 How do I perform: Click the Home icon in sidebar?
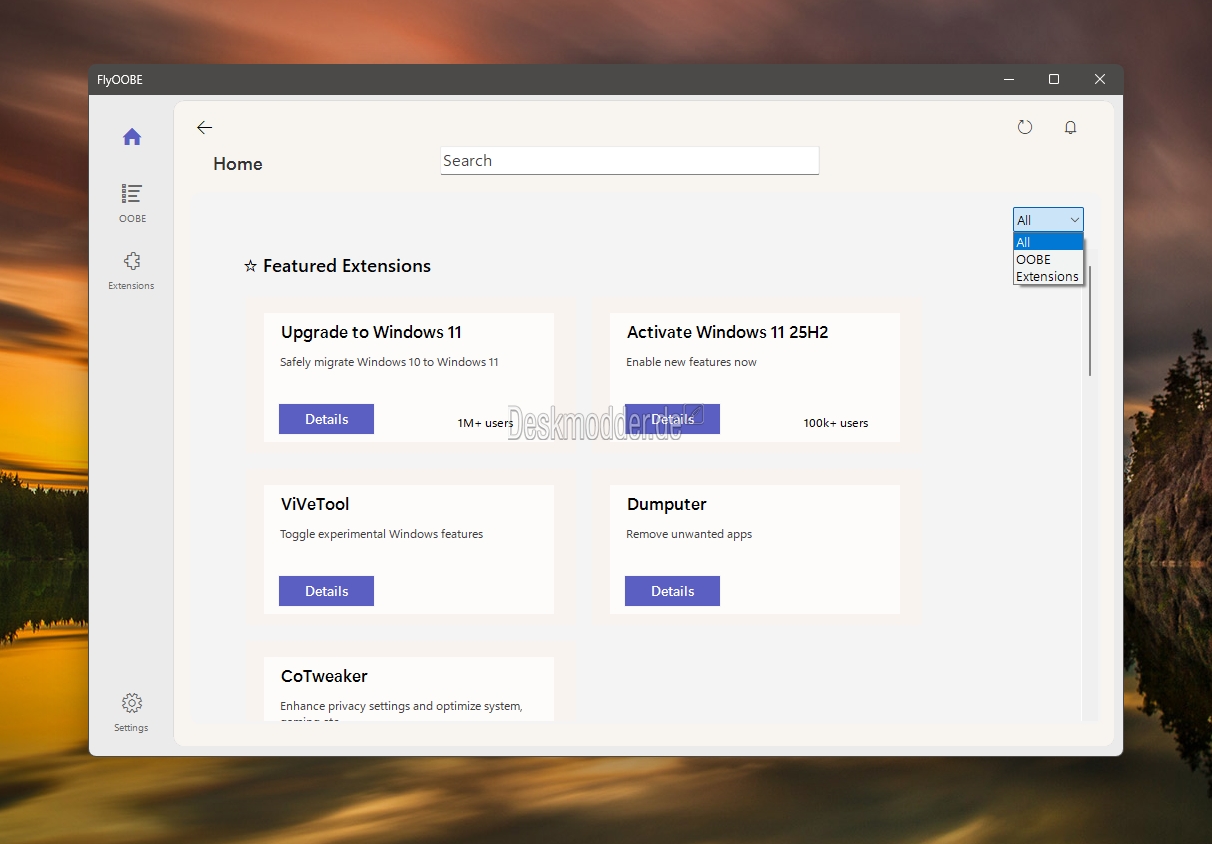[132, 137]
